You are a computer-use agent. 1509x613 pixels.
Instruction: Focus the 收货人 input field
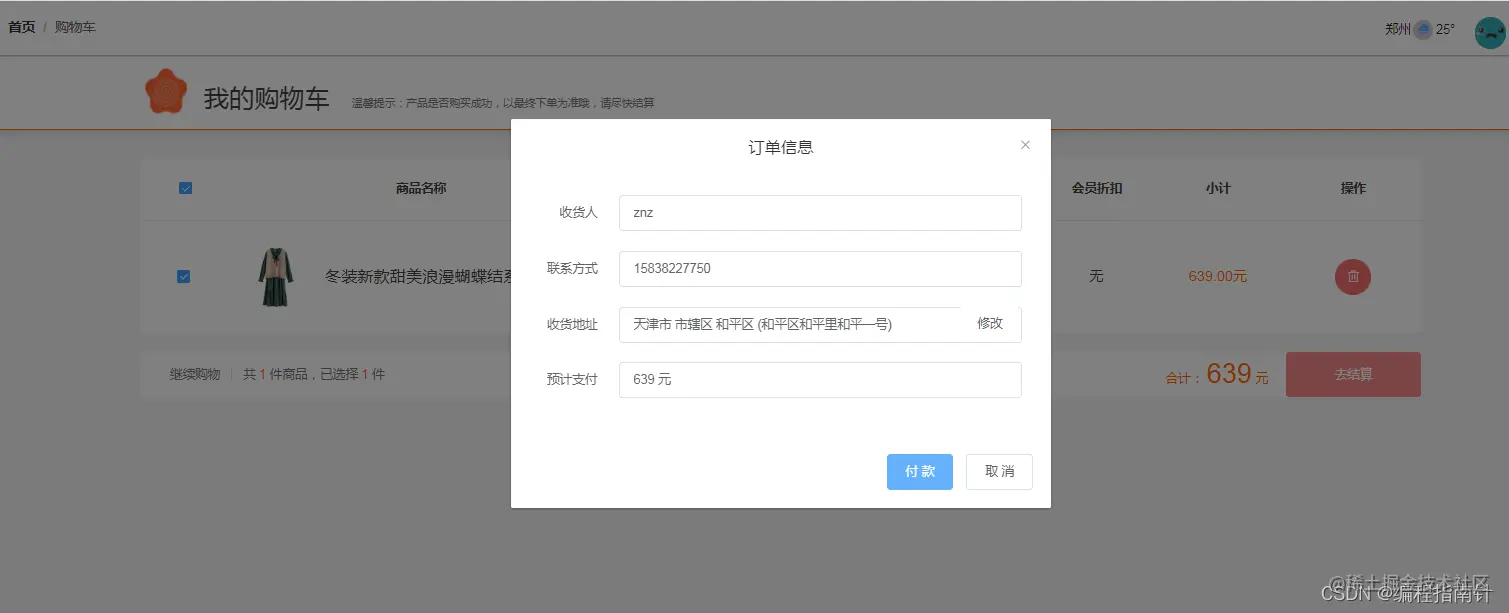[820, 213]
